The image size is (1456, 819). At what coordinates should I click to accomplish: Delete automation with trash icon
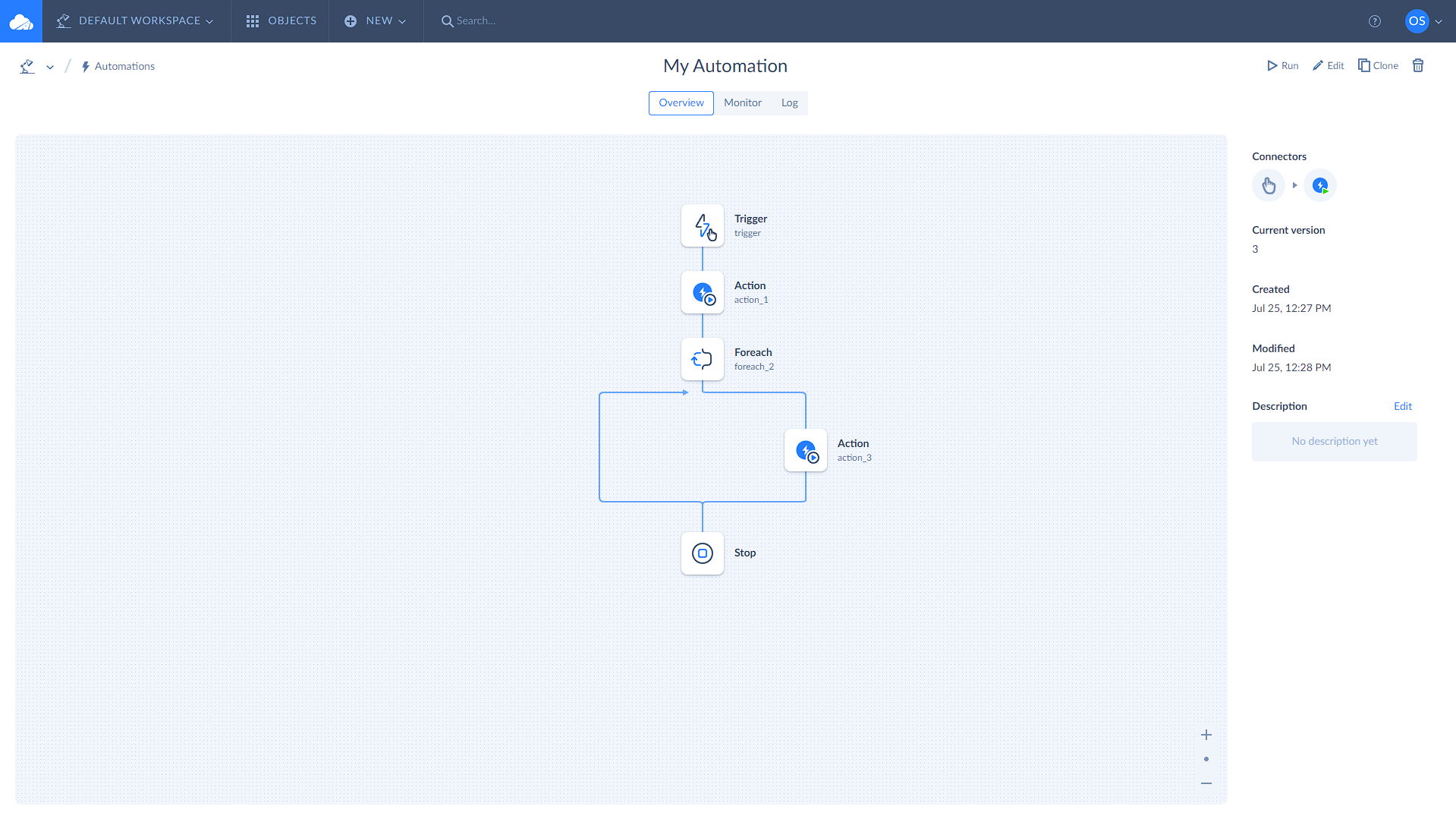(1417, 65)
